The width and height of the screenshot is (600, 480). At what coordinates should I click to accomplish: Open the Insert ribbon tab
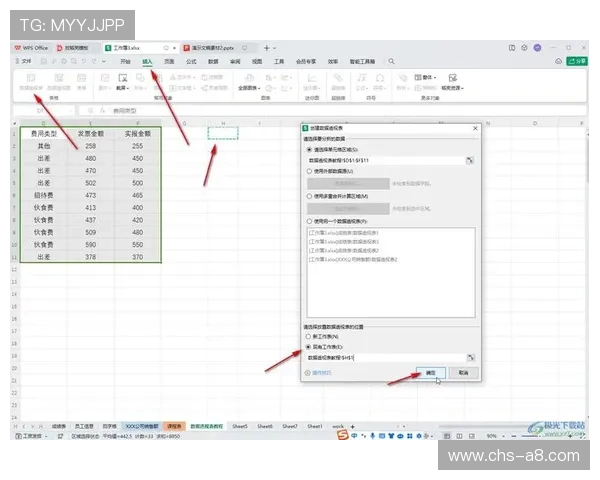pyautogui.click(x=147, y=61)
